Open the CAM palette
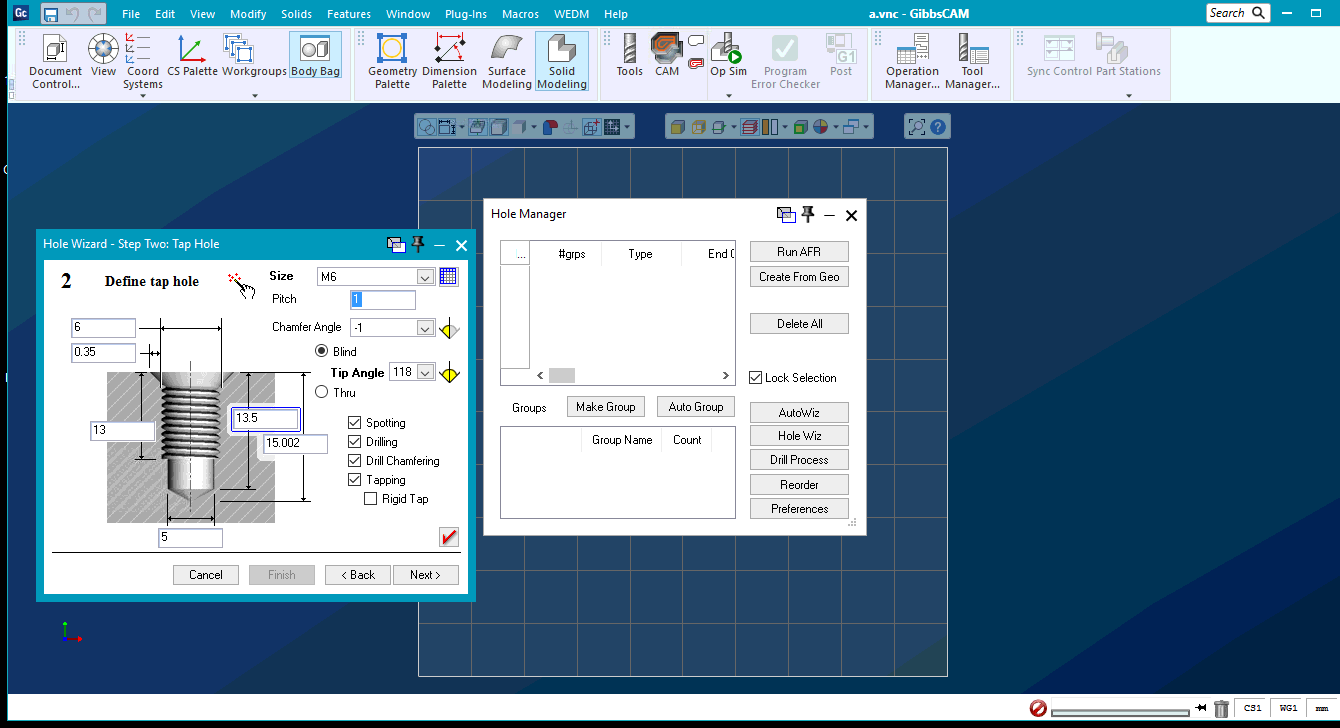This screenshot has width=1340, height=728. pos(667,55)
